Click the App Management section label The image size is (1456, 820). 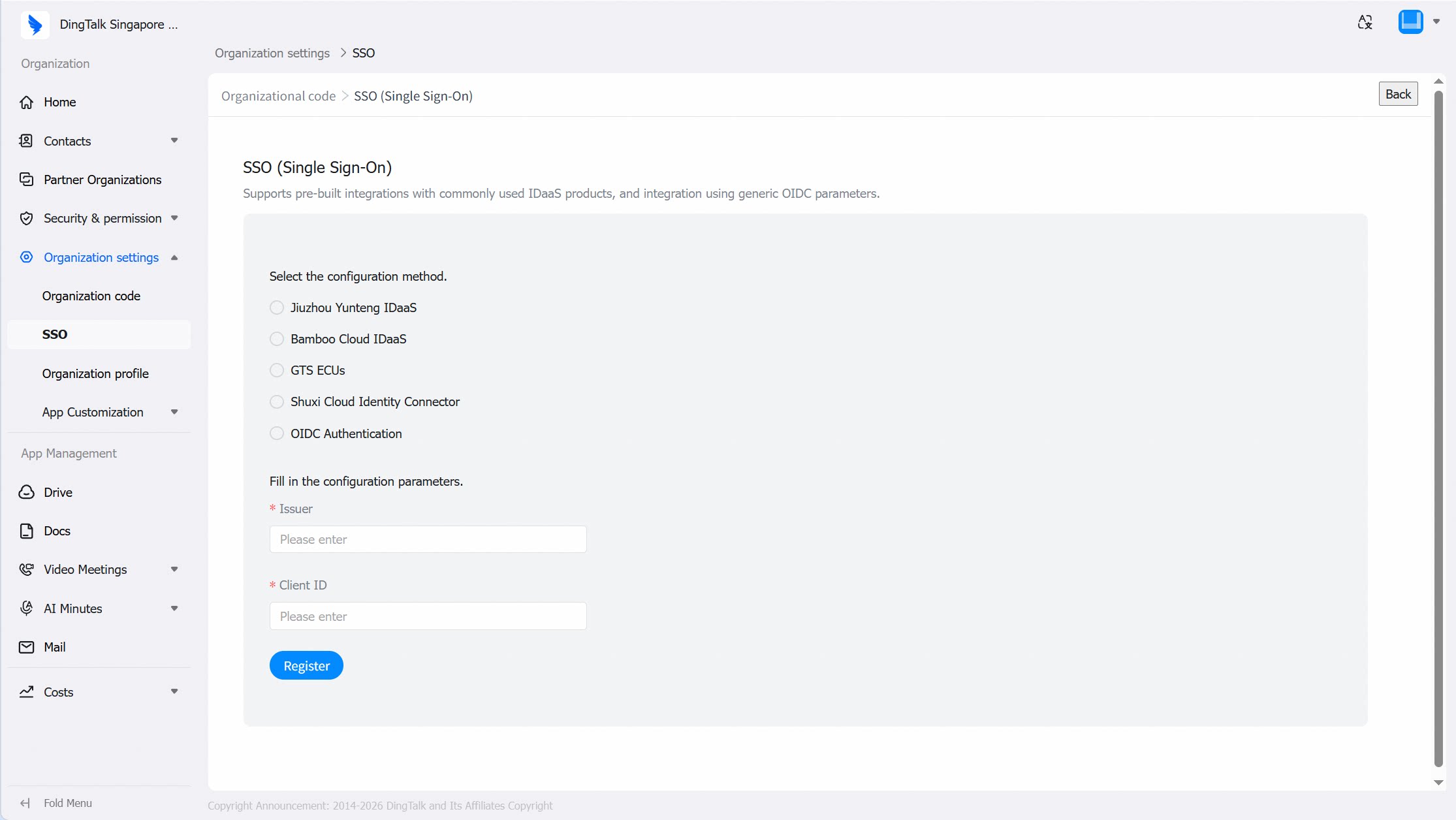click(69, 453)
